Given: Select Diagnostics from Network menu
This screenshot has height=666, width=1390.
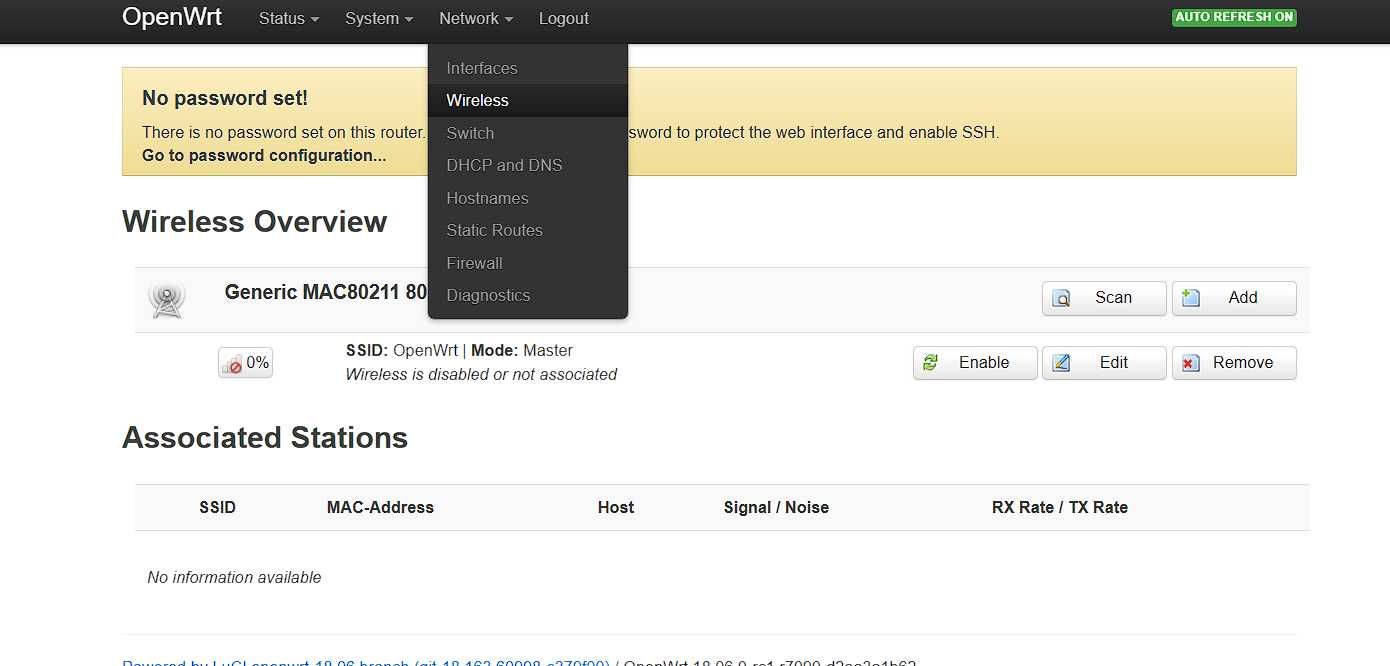Looking at the screenshot, I should point(528,295).
